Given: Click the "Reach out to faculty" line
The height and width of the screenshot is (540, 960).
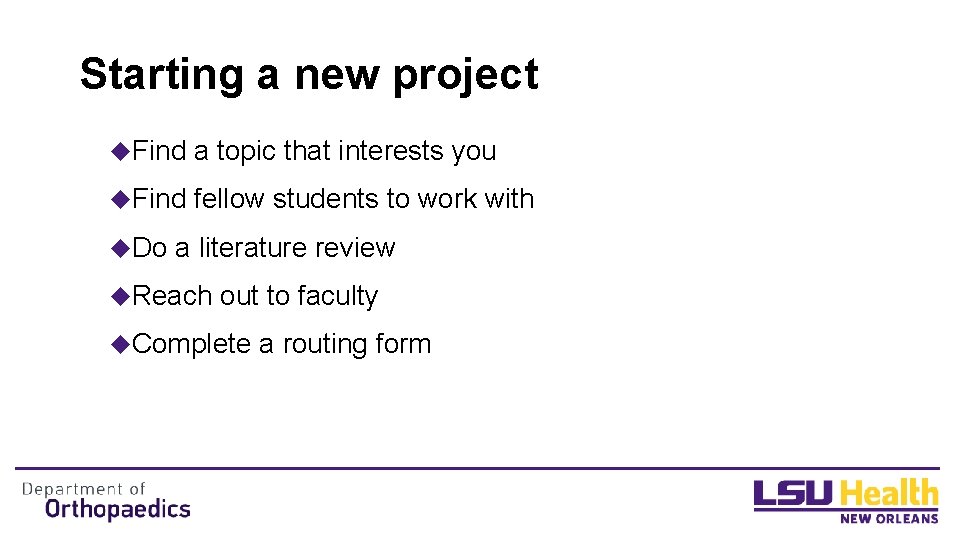Looking at the screenshot, I should coord(255,296).
